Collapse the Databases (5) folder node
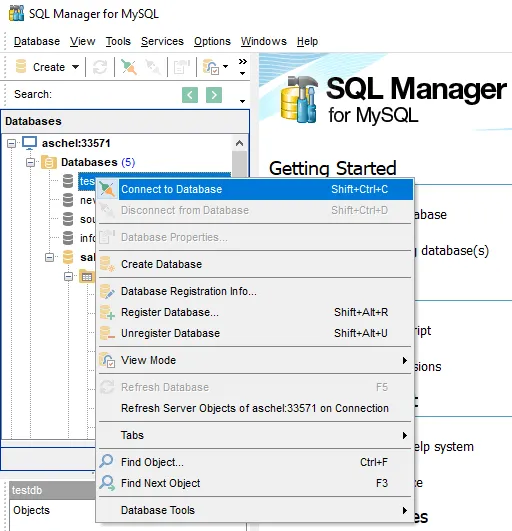 coord(30,163)
